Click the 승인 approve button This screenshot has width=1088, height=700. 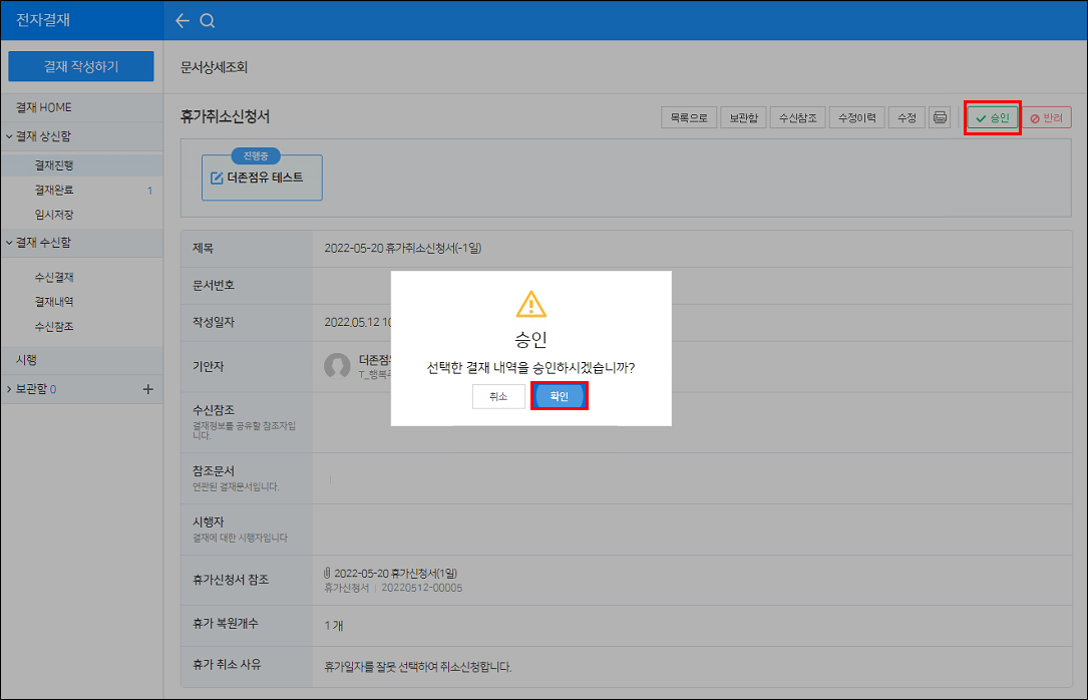[x=992, y=118]
